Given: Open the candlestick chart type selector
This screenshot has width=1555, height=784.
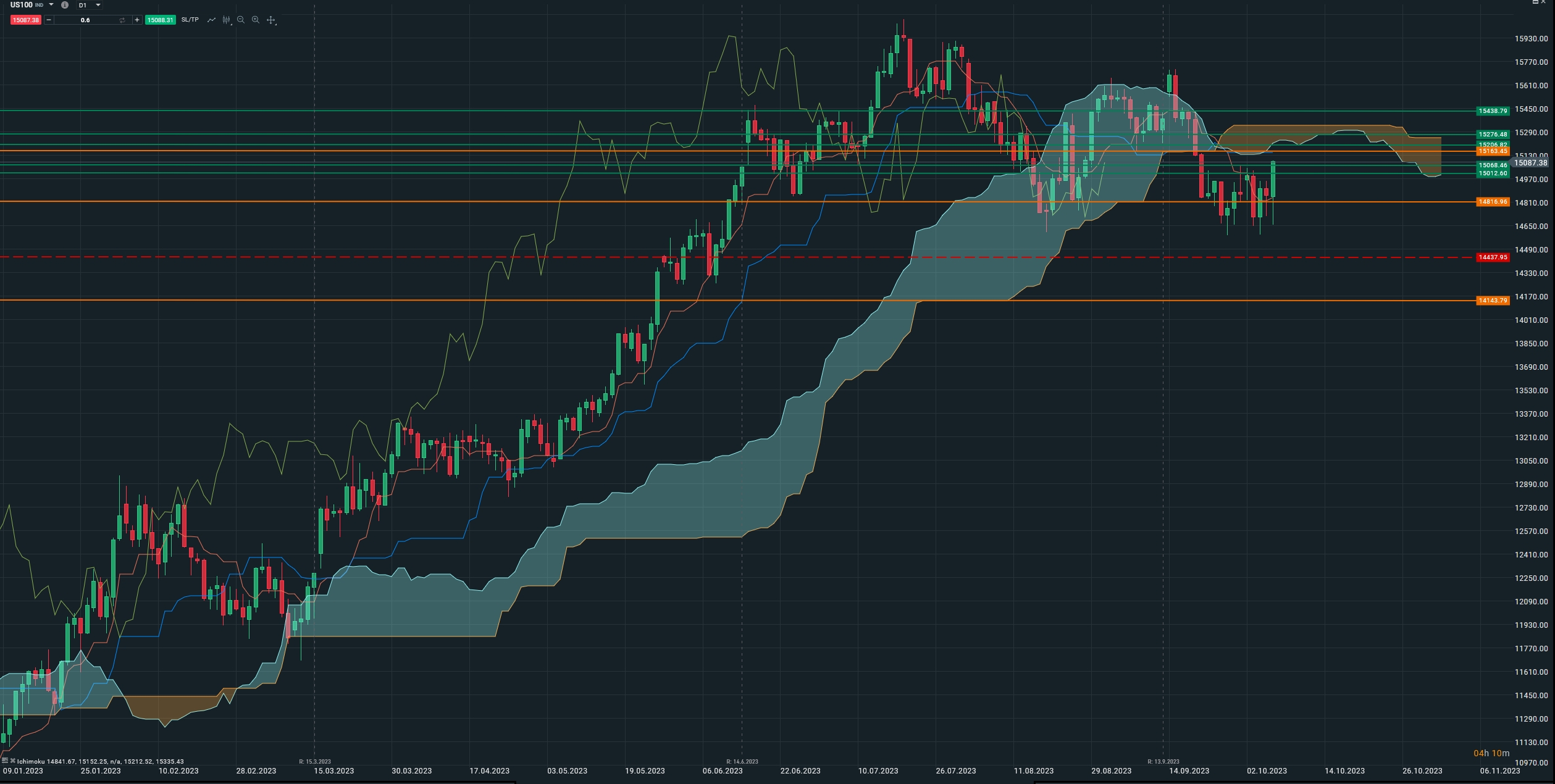Looking at the screenshot, I should tap(227, 20).
